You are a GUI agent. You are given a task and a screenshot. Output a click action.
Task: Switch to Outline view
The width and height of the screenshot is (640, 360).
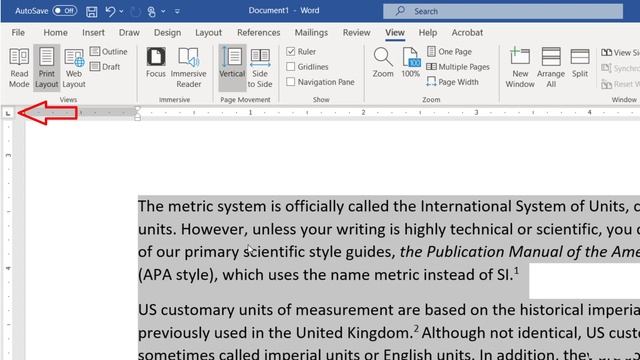[x=109, y=51]
